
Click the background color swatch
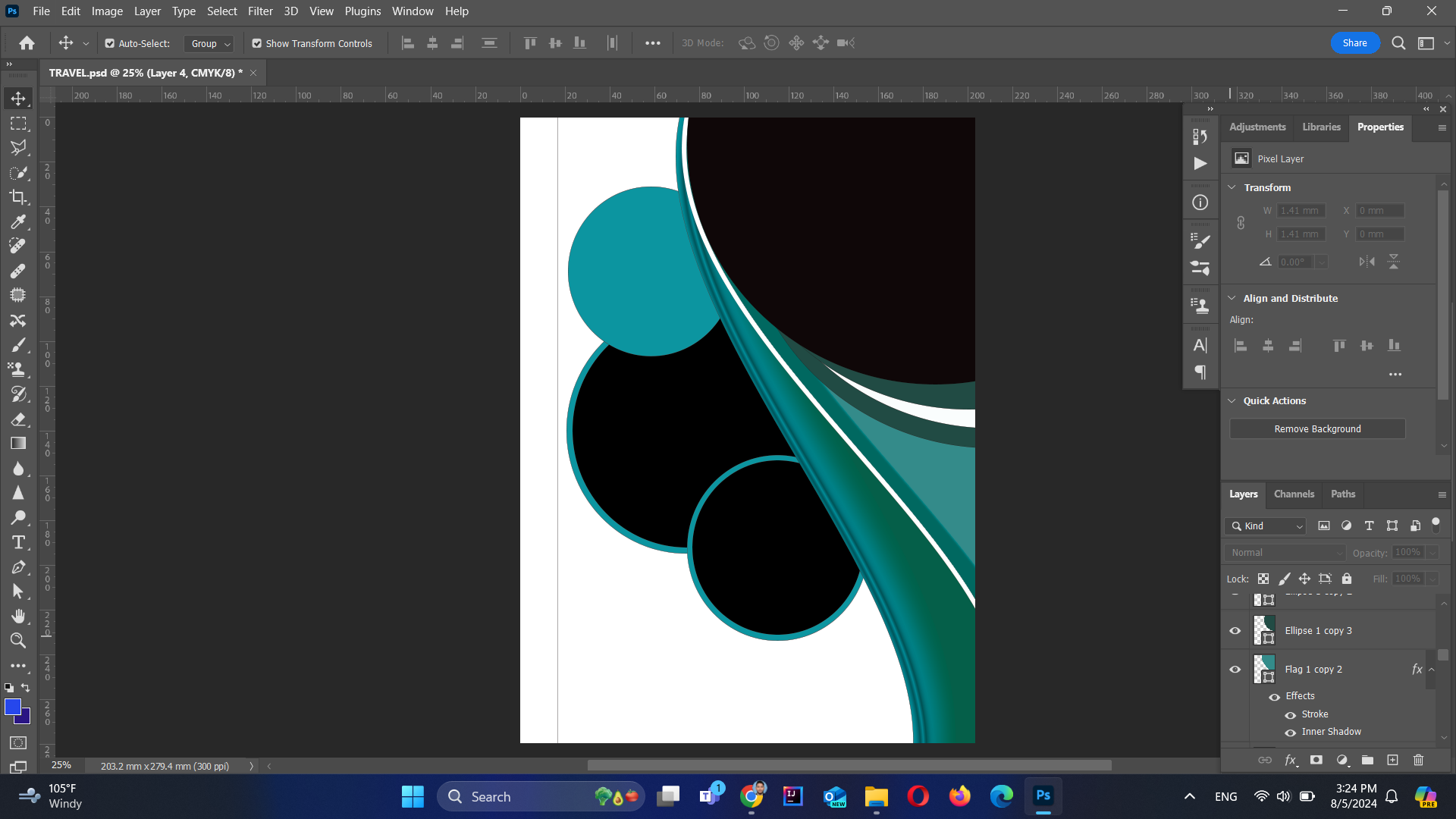tap(24, 718)
